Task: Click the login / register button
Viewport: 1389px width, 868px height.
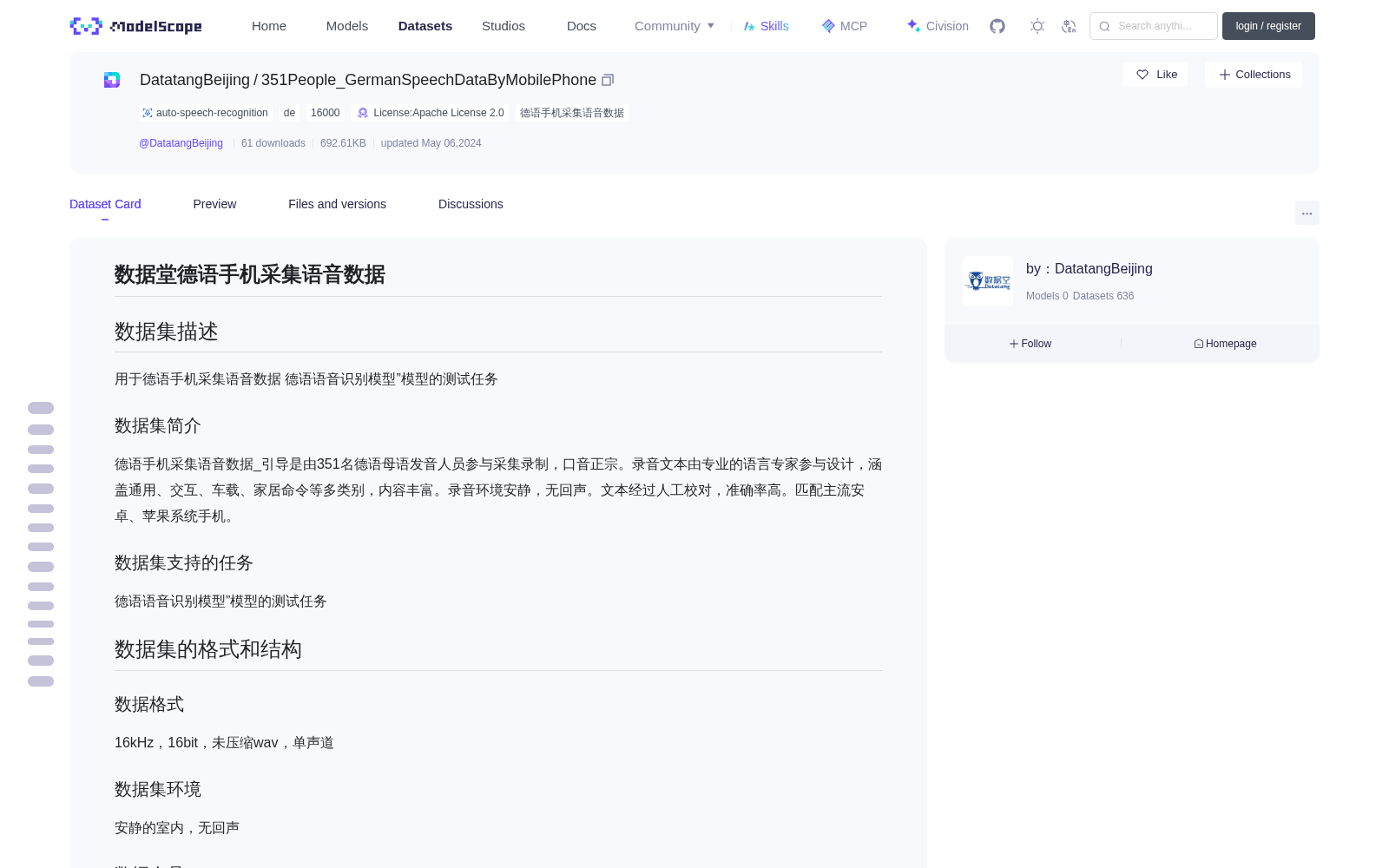Action: (x=1268, y=26)
